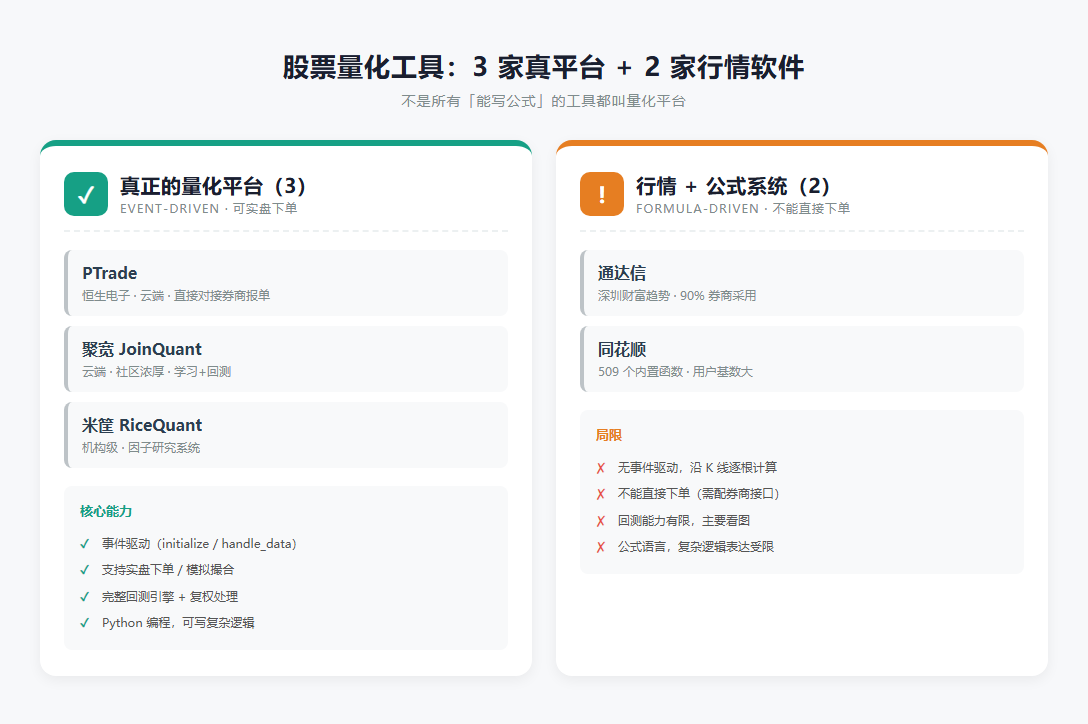Click text 事件驱动（initialize / handle_data）
Screen dimensions: 1088x724
(199, 544)
